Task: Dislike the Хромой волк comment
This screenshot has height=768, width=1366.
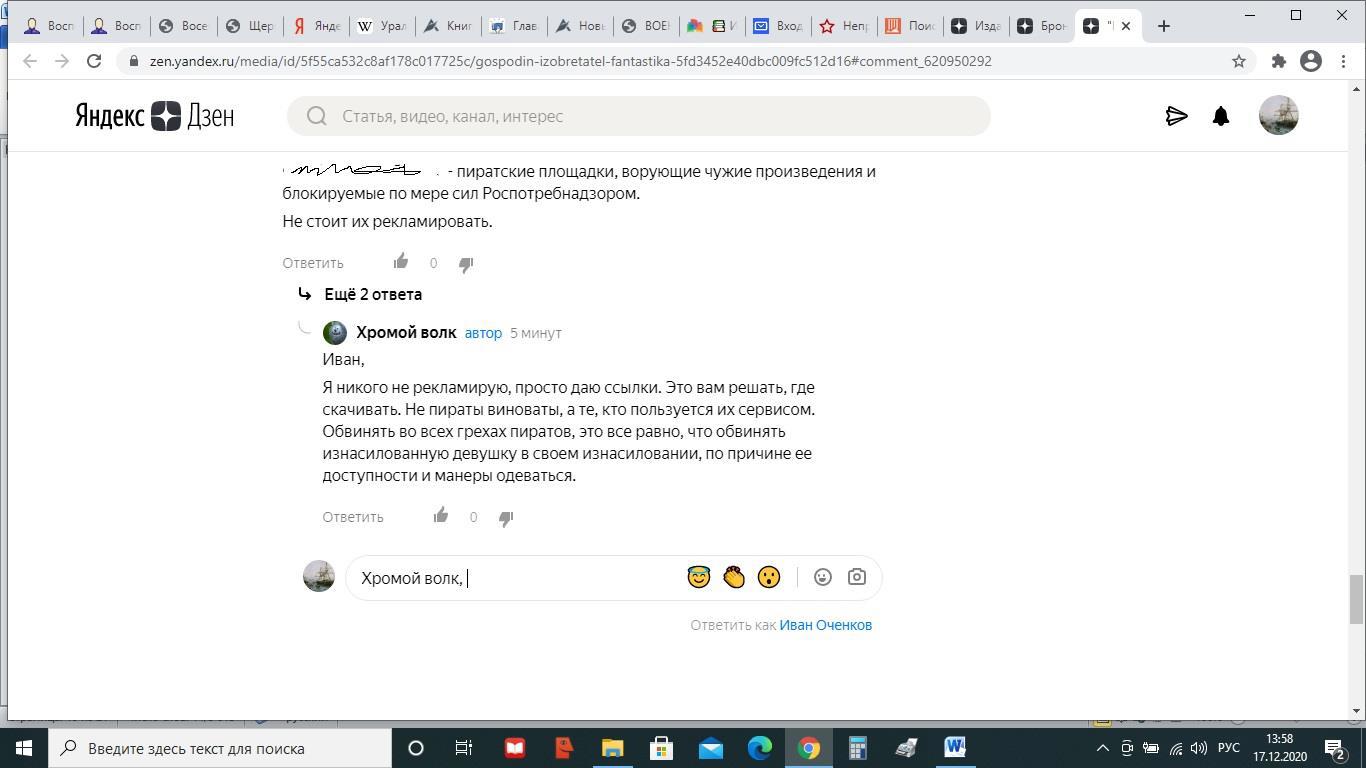Action: (506, 518)
